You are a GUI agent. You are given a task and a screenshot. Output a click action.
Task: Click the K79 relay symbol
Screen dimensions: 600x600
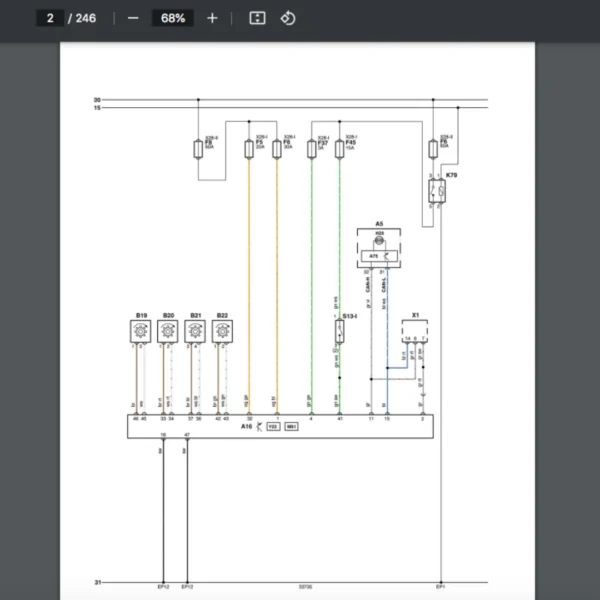click(x=437, y=191)
